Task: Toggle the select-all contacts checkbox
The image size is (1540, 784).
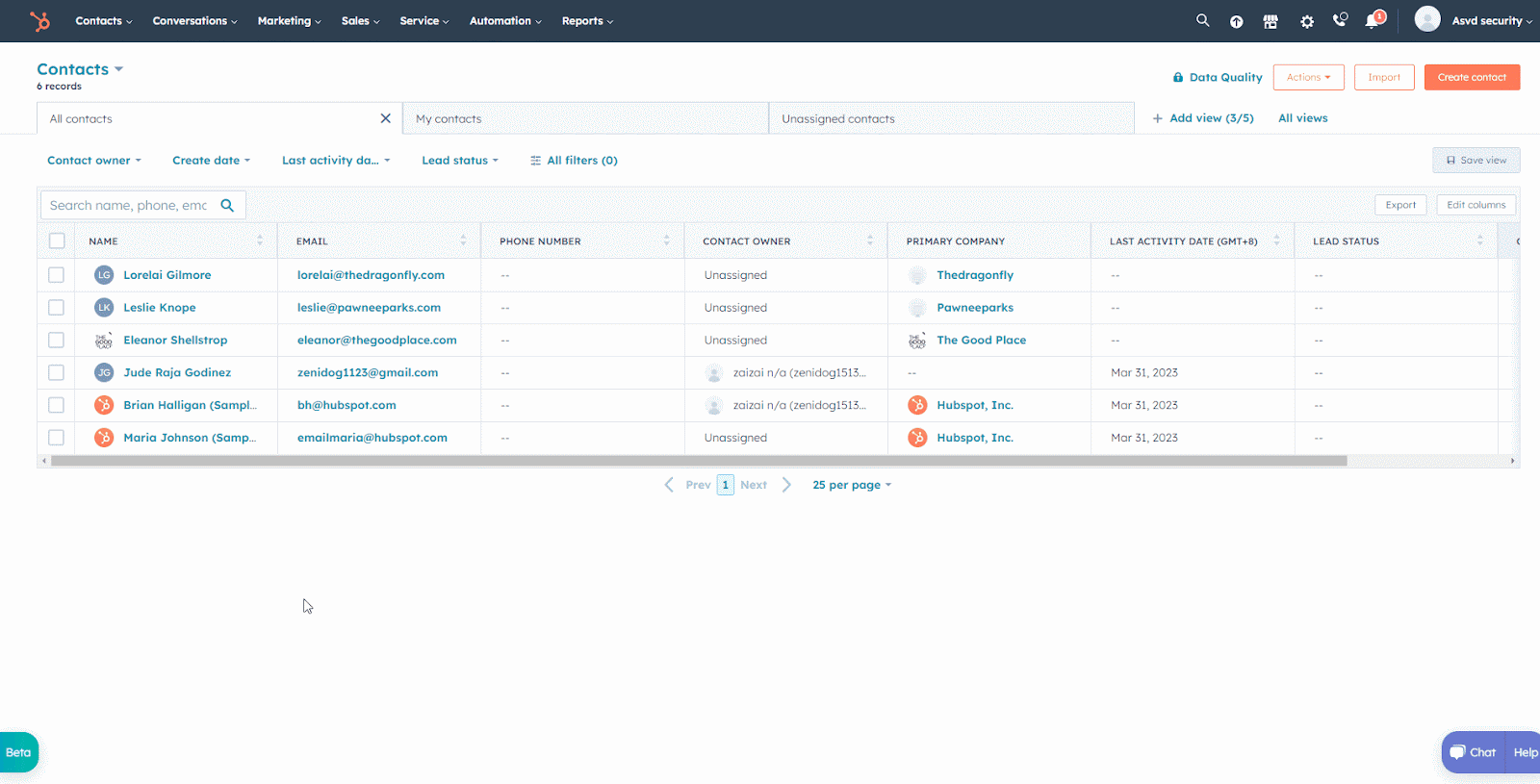Action: (x=57, y=240)
